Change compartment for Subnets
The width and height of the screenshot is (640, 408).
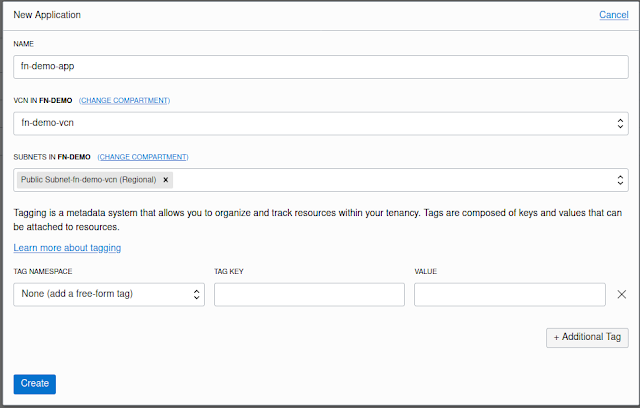point(143,157)
